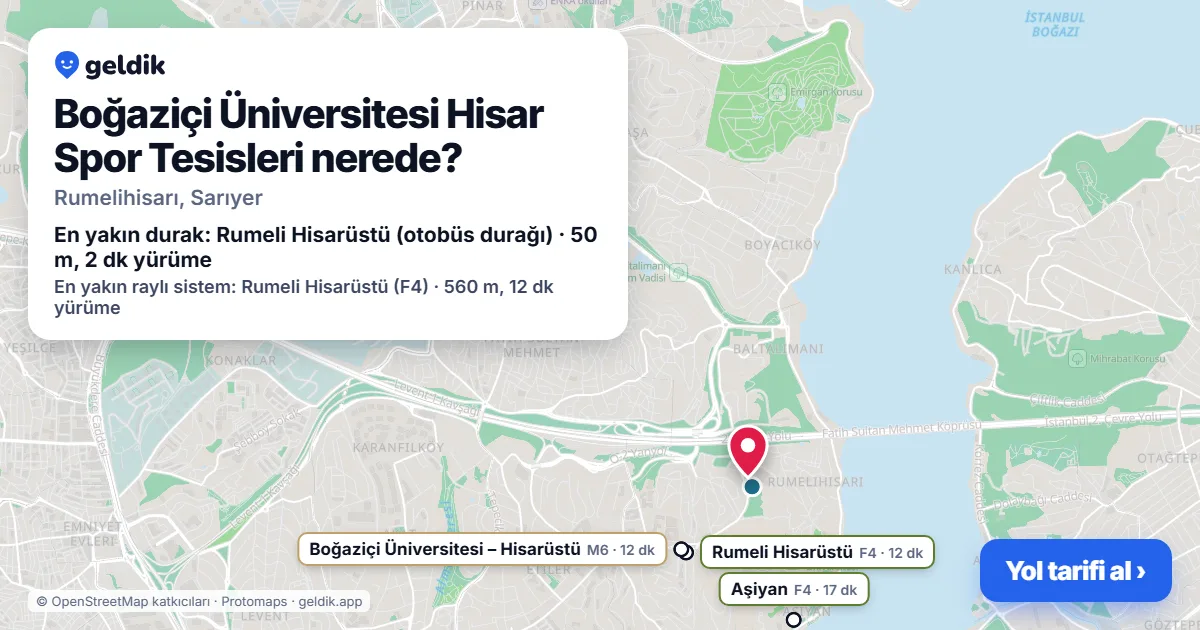Click the teal bus stop dot below the red pin
The width and height of the screenshot is (1200, 630).
pyautogui.click(x=752, y=486)
